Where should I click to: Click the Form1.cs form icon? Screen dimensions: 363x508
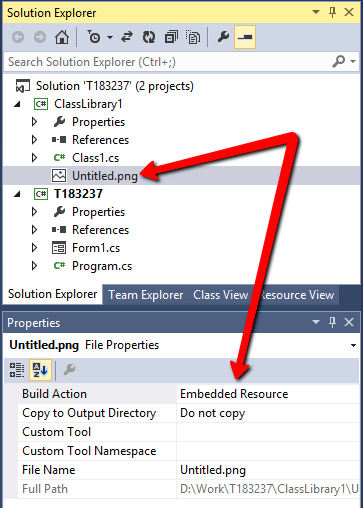59,248
